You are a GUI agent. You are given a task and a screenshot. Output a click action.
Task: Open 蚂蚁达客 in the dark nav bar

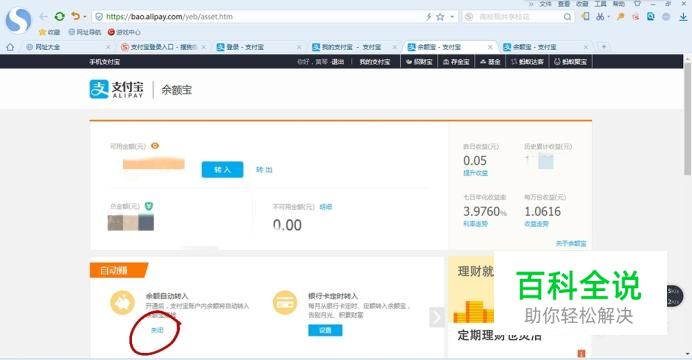point(527,62)
